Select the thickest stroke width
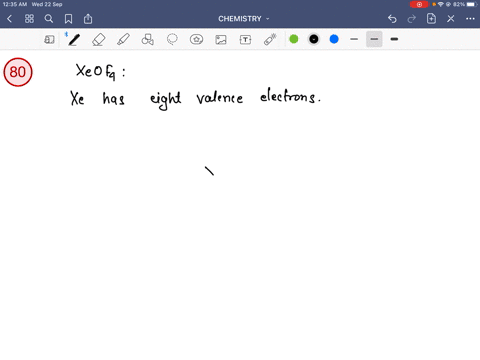Screen dimensions: 480x360 (x=394, y=39)
